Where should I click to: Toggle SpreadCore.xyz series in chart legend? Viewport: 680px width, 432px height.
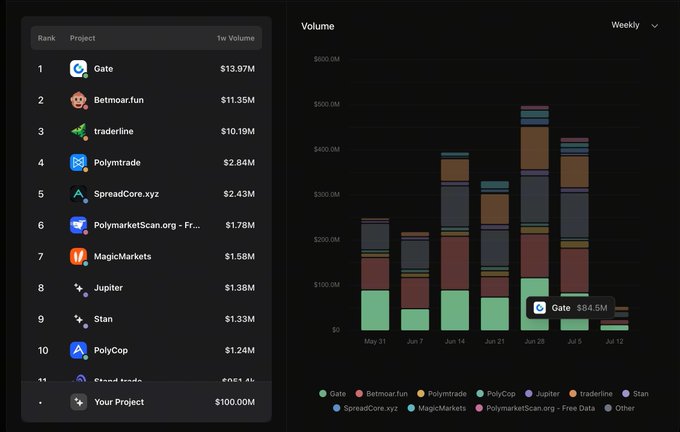coord(365,408)
